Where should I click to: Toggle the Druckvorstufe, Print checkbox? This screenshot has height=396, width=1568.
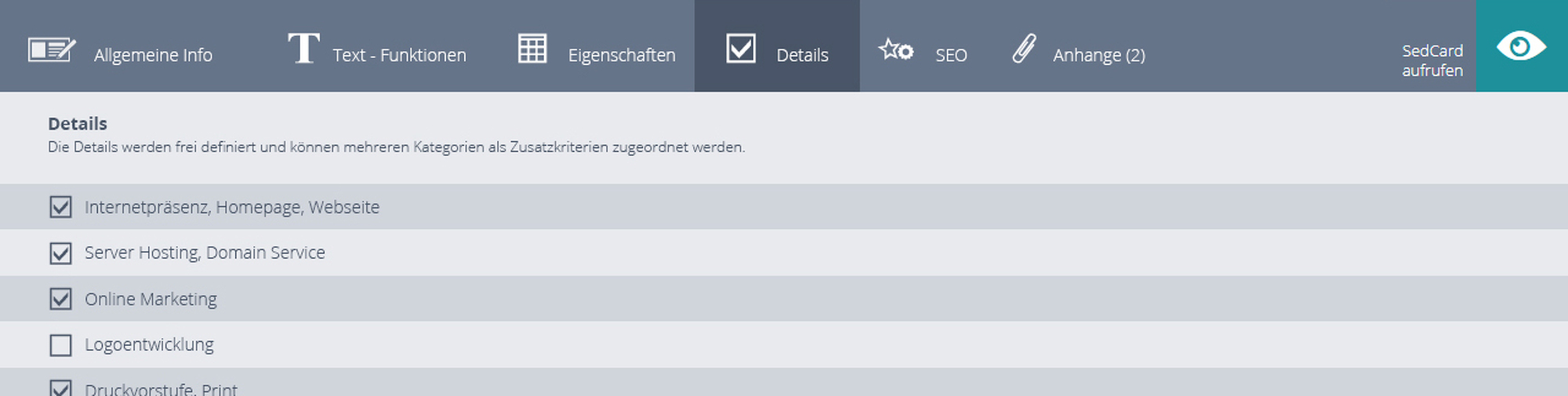[x=60, y=388]
